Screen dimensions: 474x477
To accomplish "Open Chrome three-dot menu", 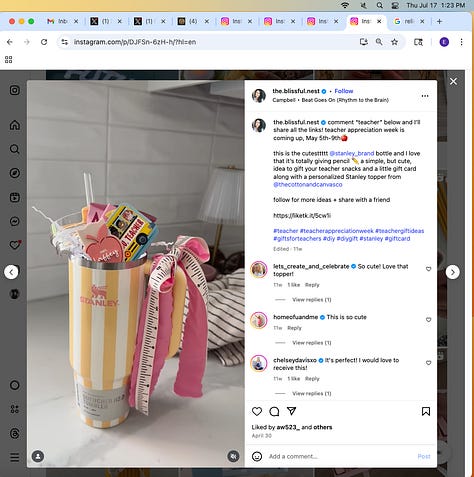I will click(461, 42).
